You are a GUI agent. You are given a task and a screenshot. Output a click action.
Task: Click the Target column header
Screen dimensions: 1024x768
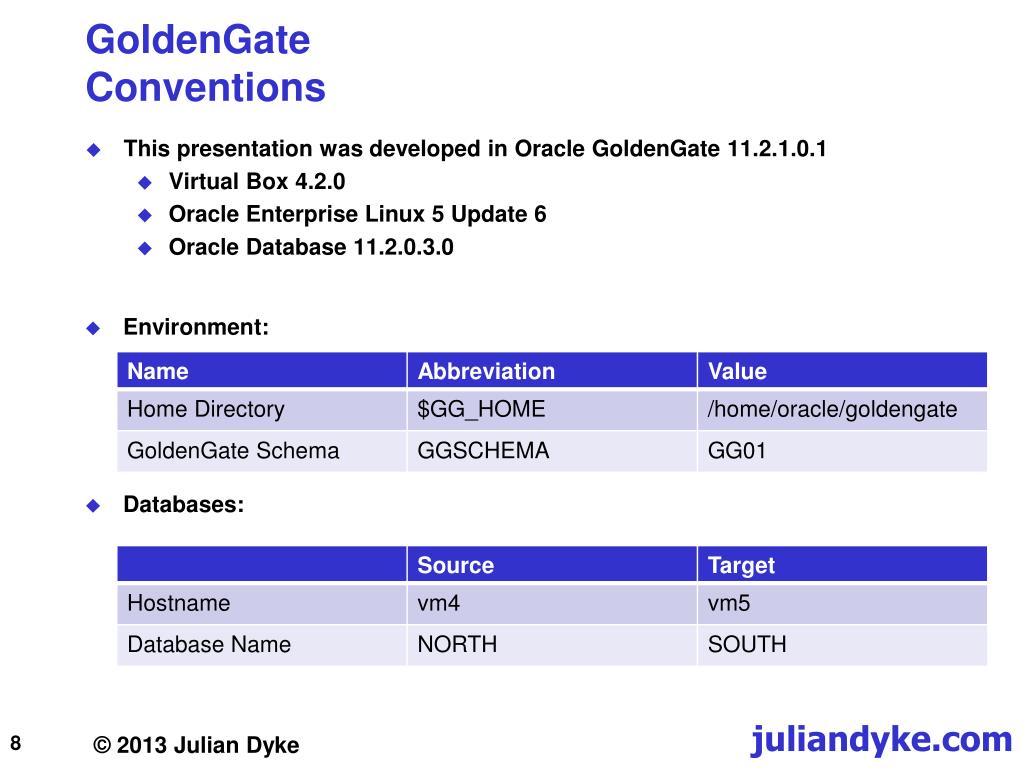[842, 564]
